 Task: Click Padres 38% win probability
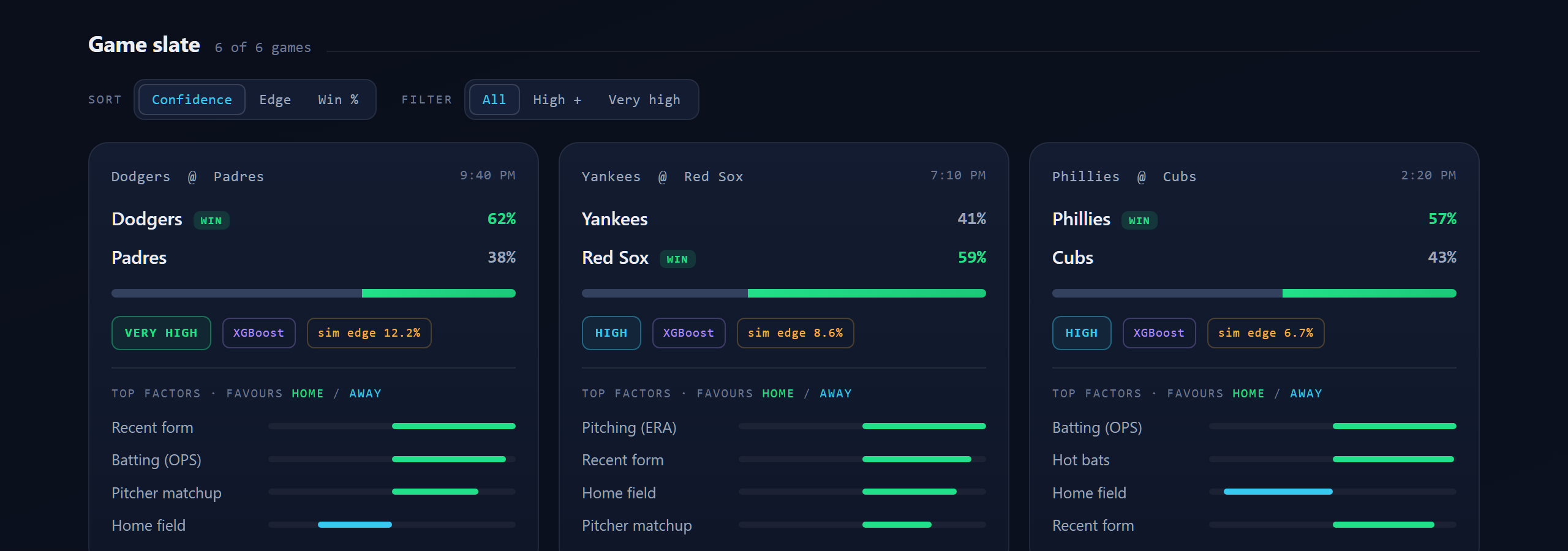502,257
